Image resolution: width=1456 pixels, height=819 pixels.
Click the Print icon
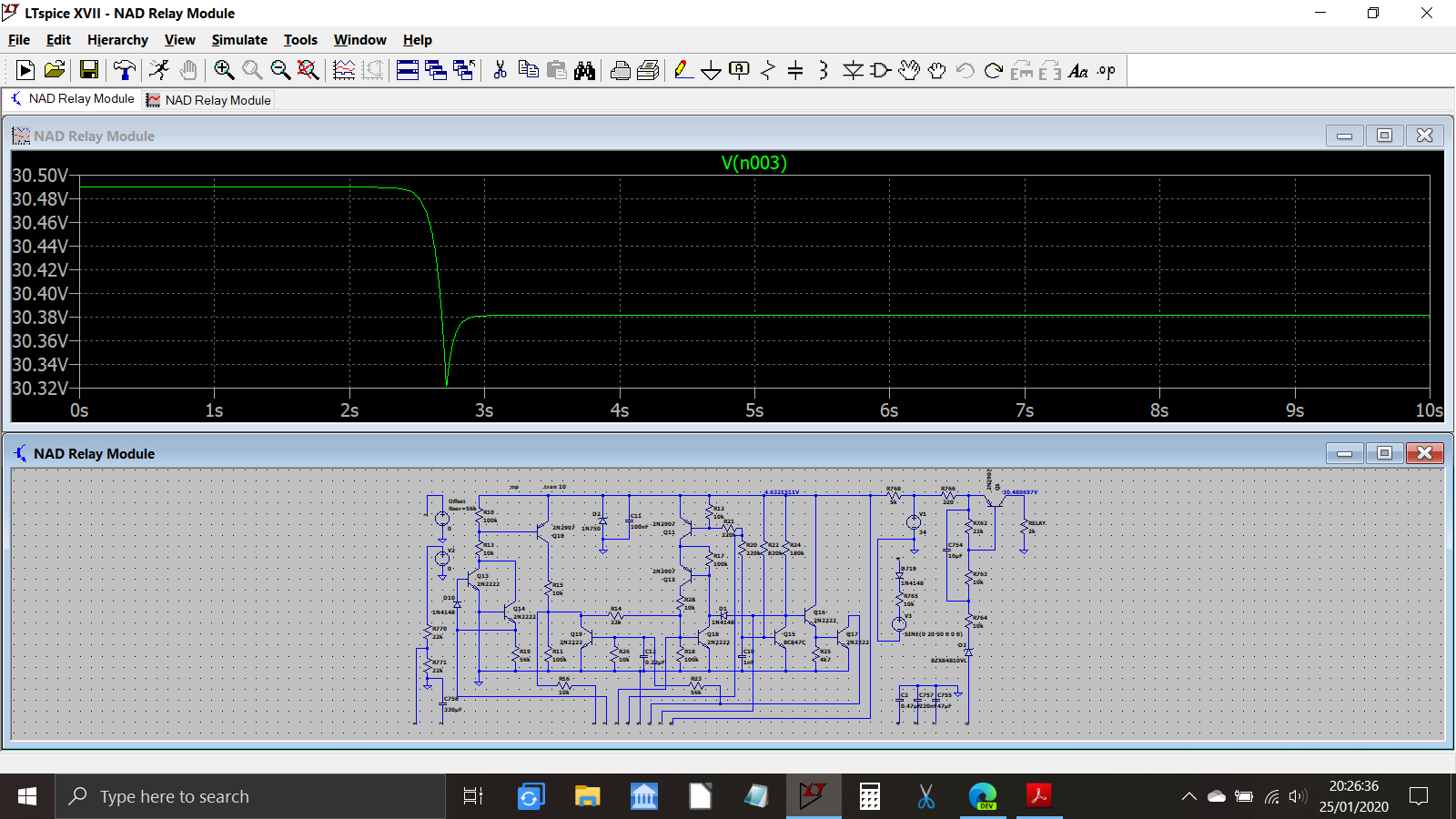pos(648,70)
